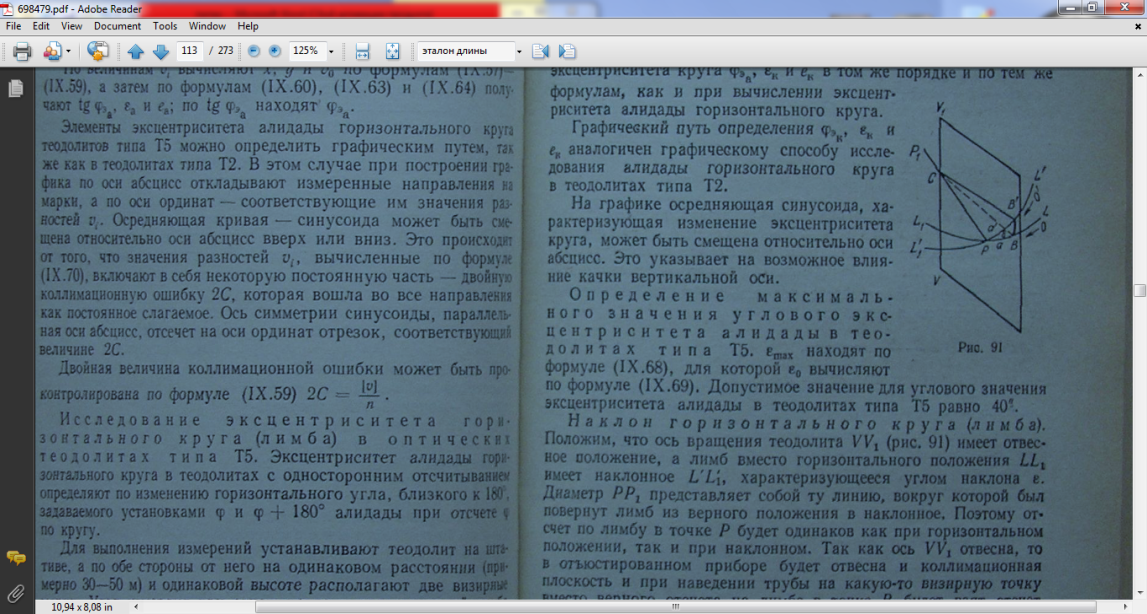Enable Fit Width scrolling mode icon
The width and height of the screenshot is (1147, 614).
(361, 51)
